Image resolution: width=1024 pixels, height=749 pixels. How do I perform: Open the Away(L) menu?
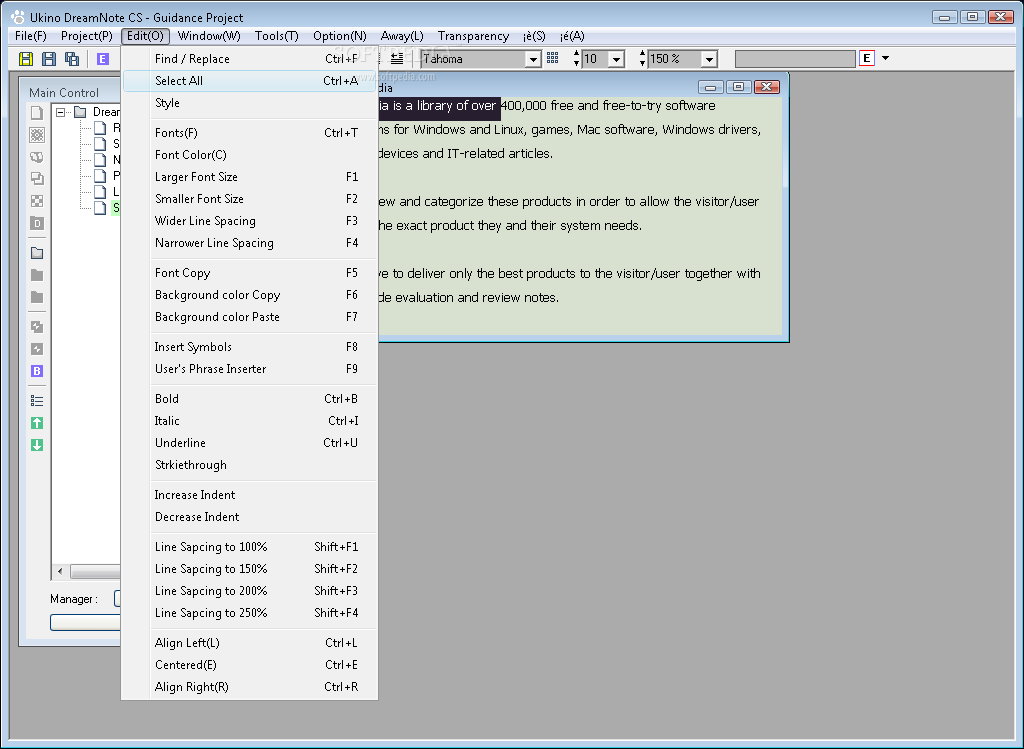click(x=402, y=36)
